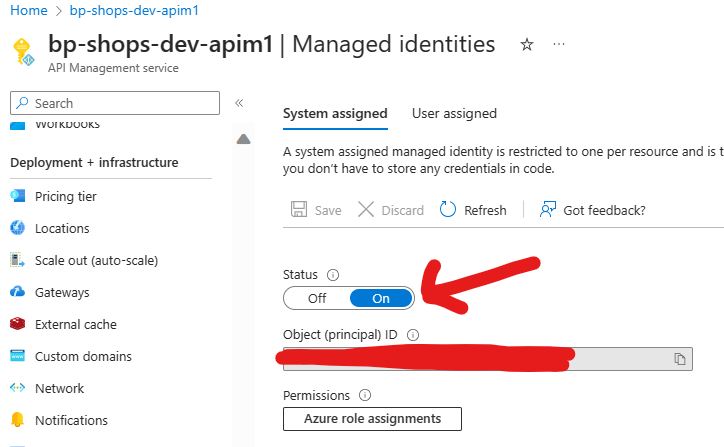Open bp-shops-dev-apim1 breadcrumb link
This screenshot has width=724, height=447.
(134, 10)
